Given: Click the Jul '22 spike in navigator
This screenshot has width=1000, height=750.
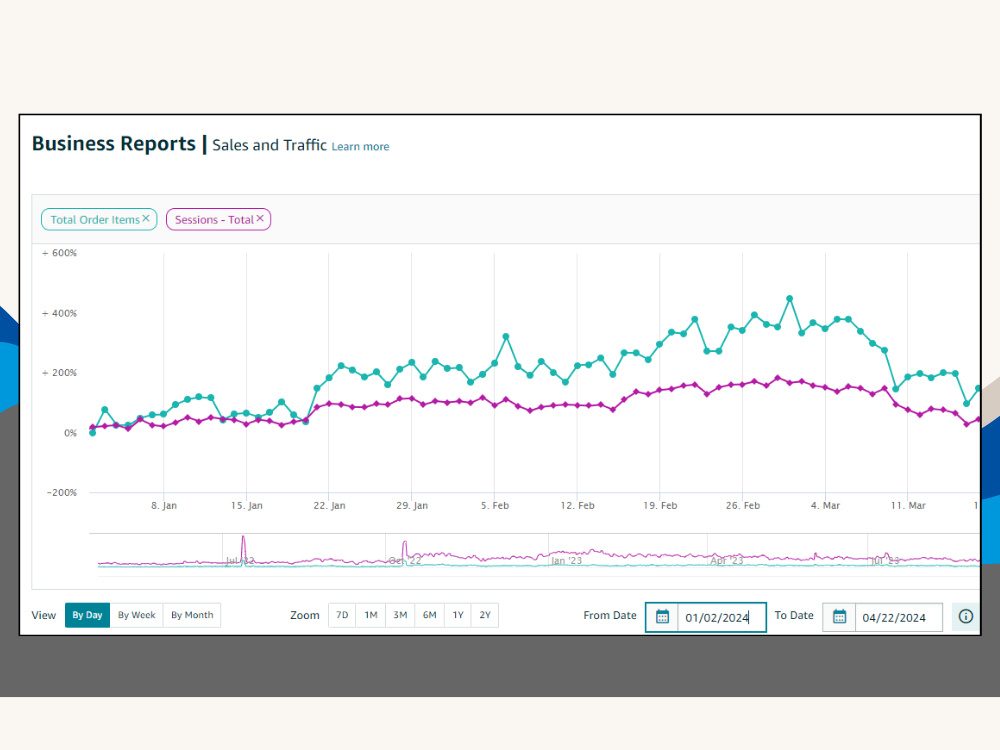Looking at the screenshot, I should [243, 548].
